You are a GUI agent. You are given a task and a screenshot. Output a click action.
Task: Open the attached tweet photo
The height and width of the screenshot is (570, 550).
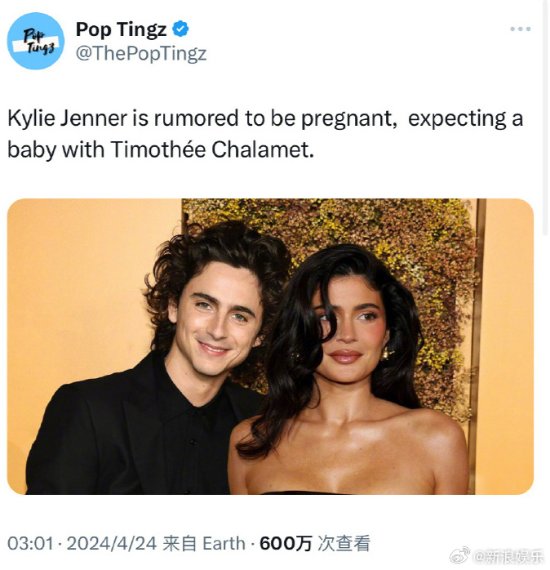(x=270, y=346)
